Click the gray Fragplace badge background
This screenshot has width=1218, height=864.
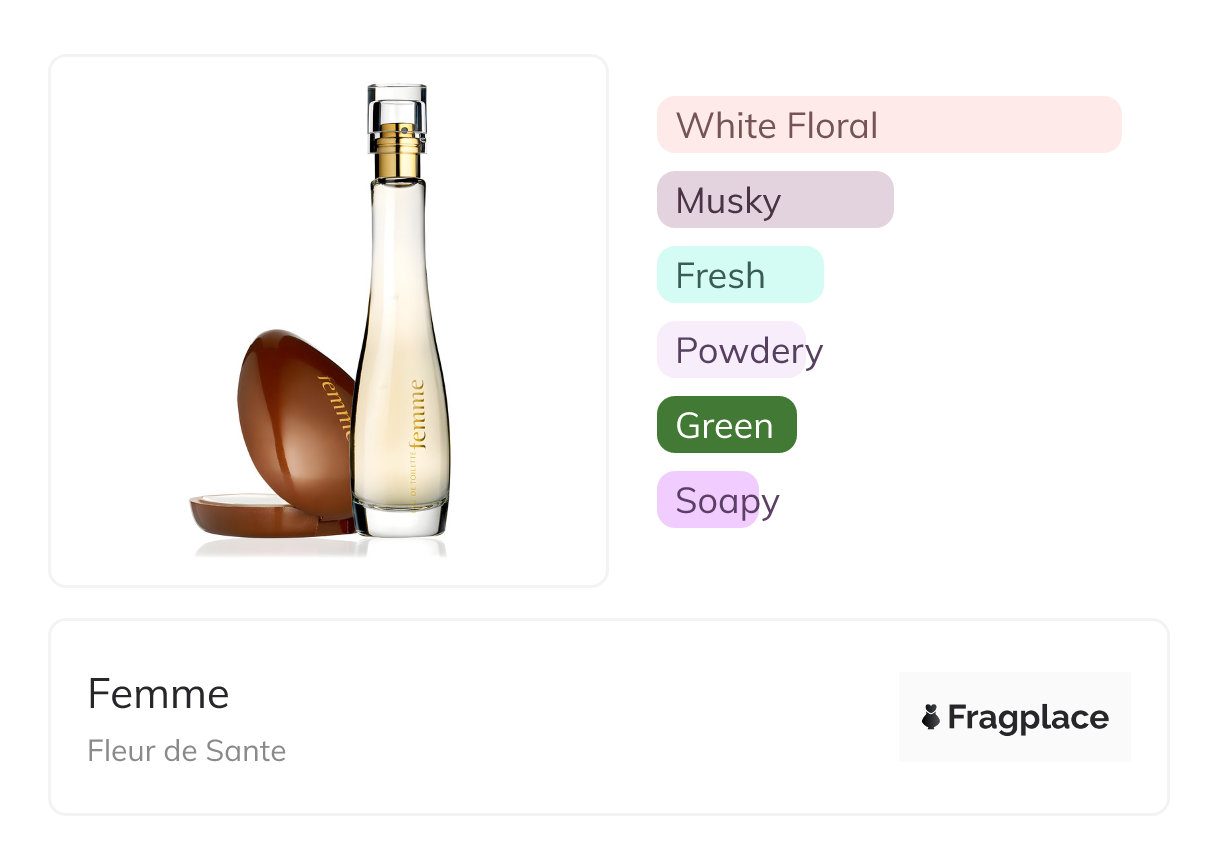[x=1015, y=717]
